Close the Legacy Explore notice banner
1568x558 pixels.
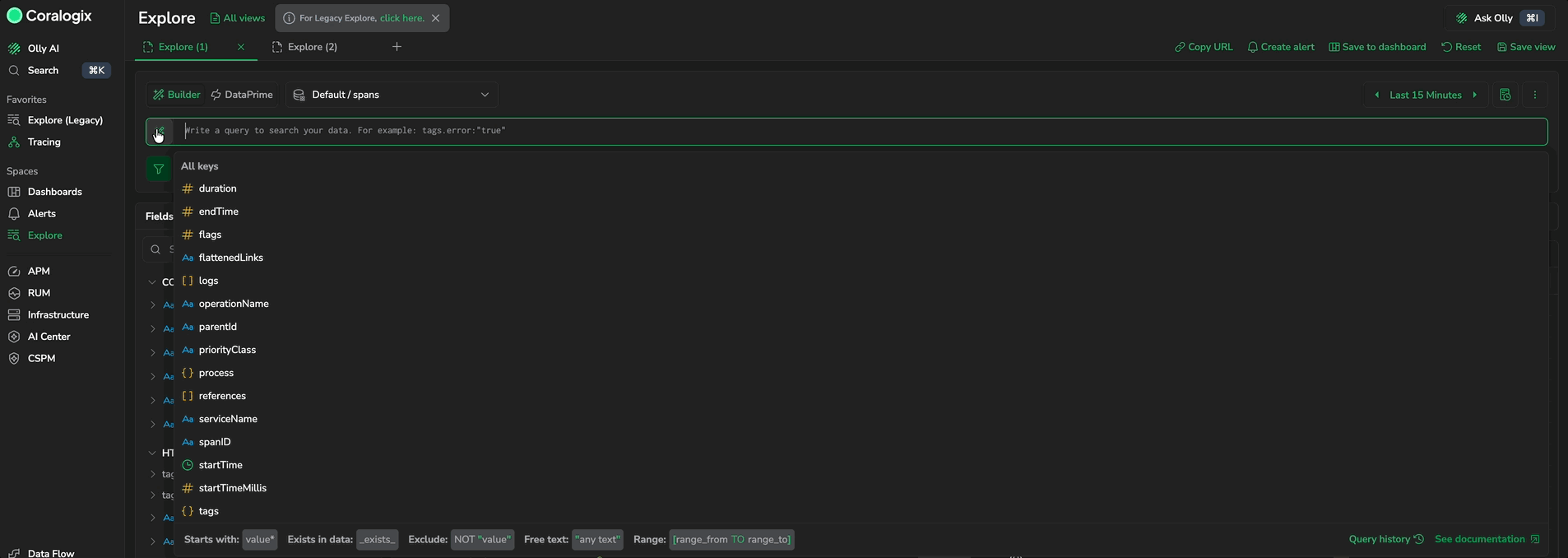point(436,18)
